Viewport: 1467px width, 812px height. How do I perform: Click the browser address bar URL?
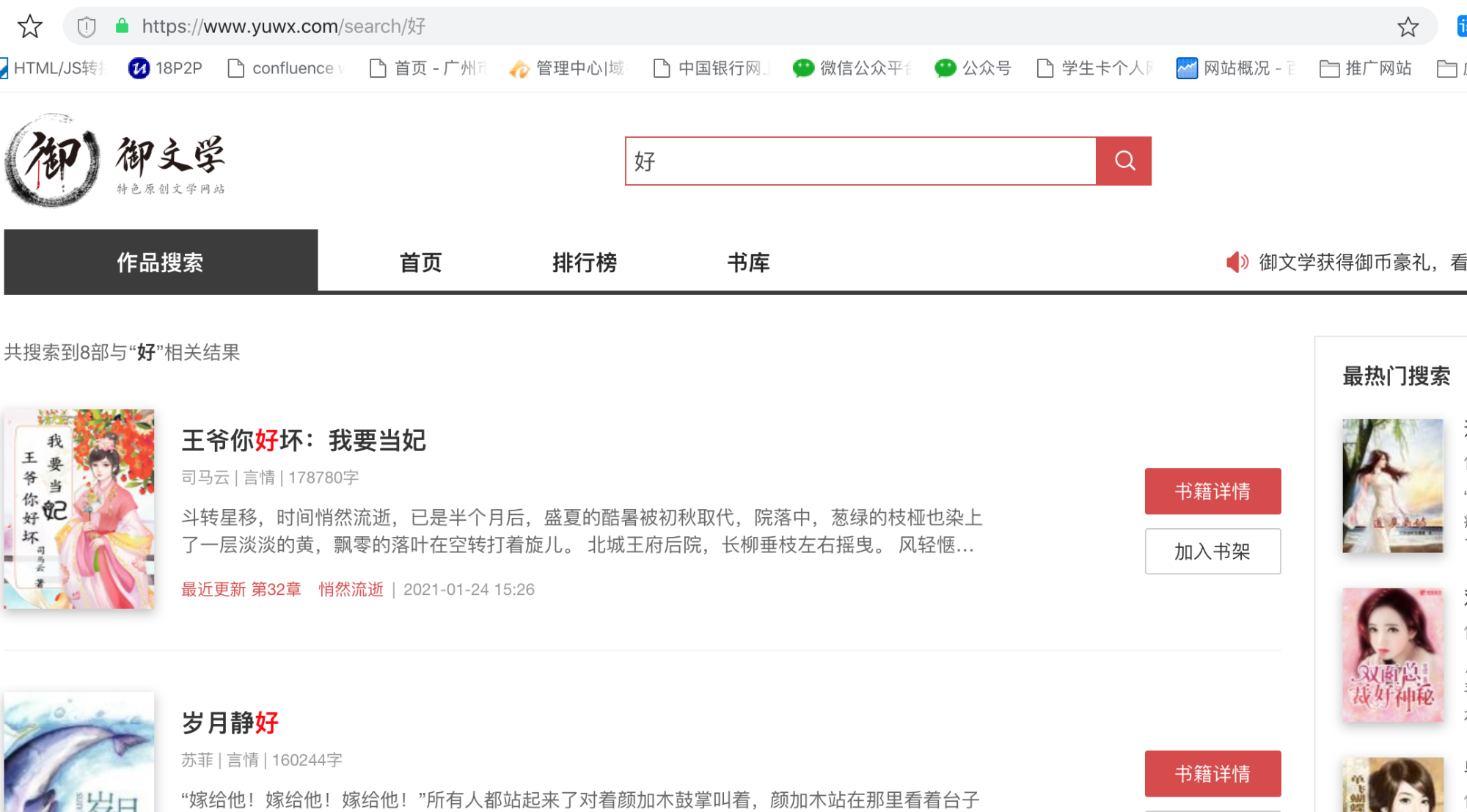[284, 26]
